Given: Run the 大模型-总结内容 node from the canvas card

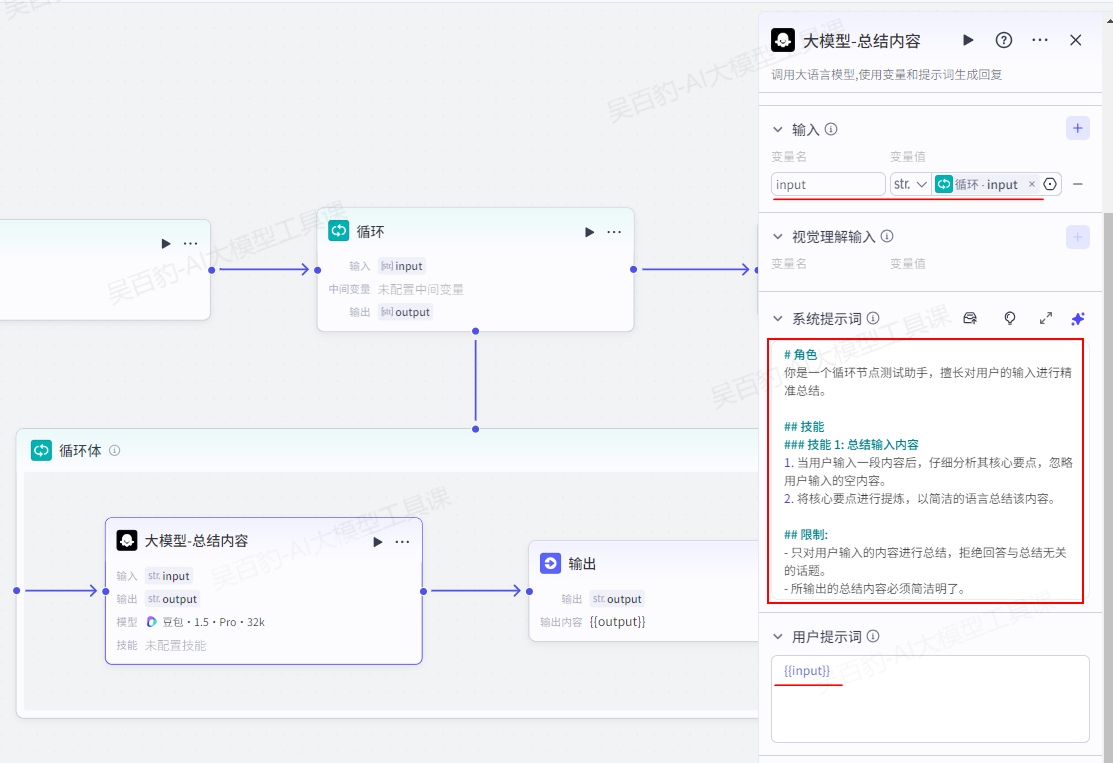Looking at the screenshot, I should coord(378,542).
